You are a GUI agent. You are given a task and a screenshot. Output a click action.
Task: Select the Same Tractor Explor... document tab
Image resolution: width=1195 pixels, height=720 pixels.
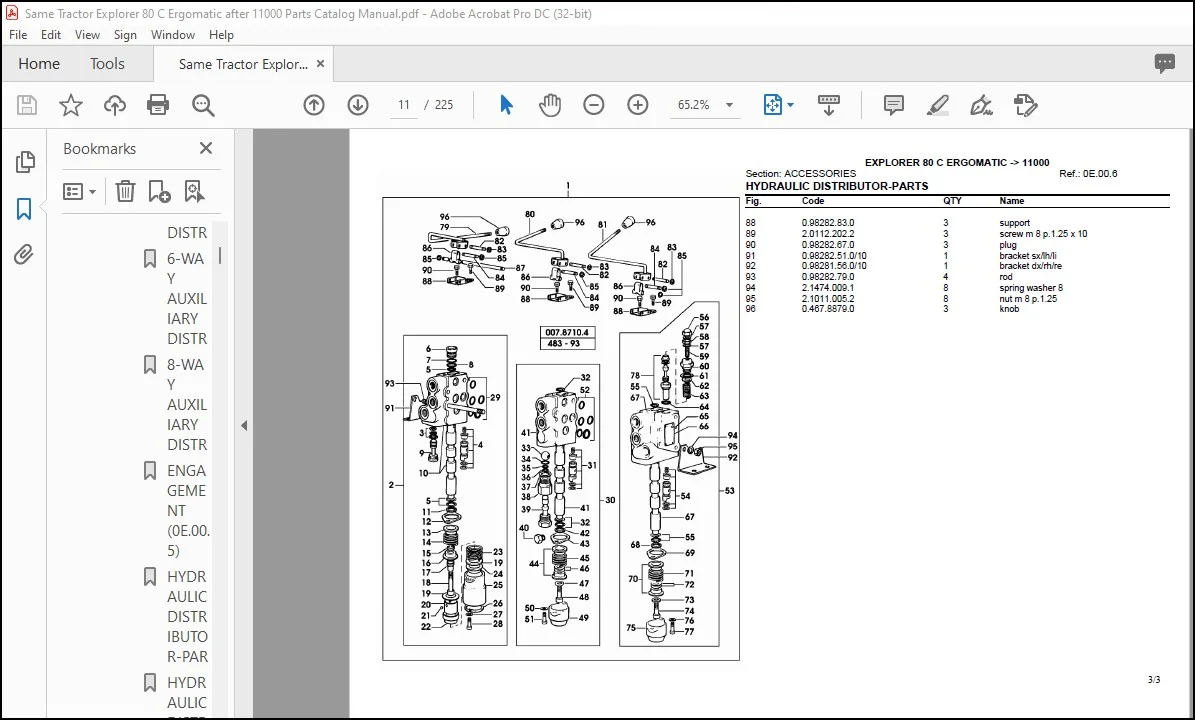coord(242,64)
